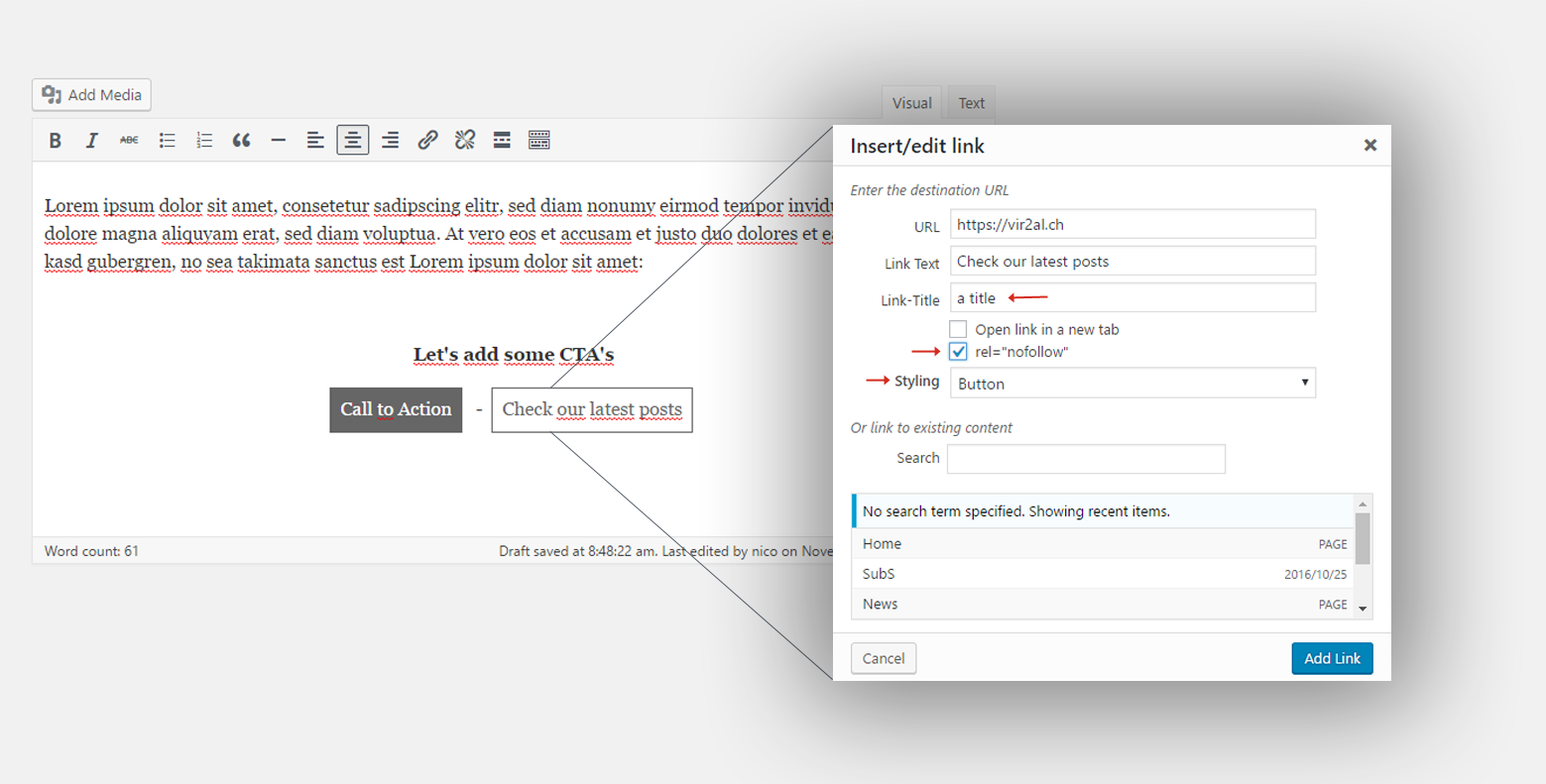
Task: Toggle the toolbar kitchen sink
Action: [x=539, y=141]
